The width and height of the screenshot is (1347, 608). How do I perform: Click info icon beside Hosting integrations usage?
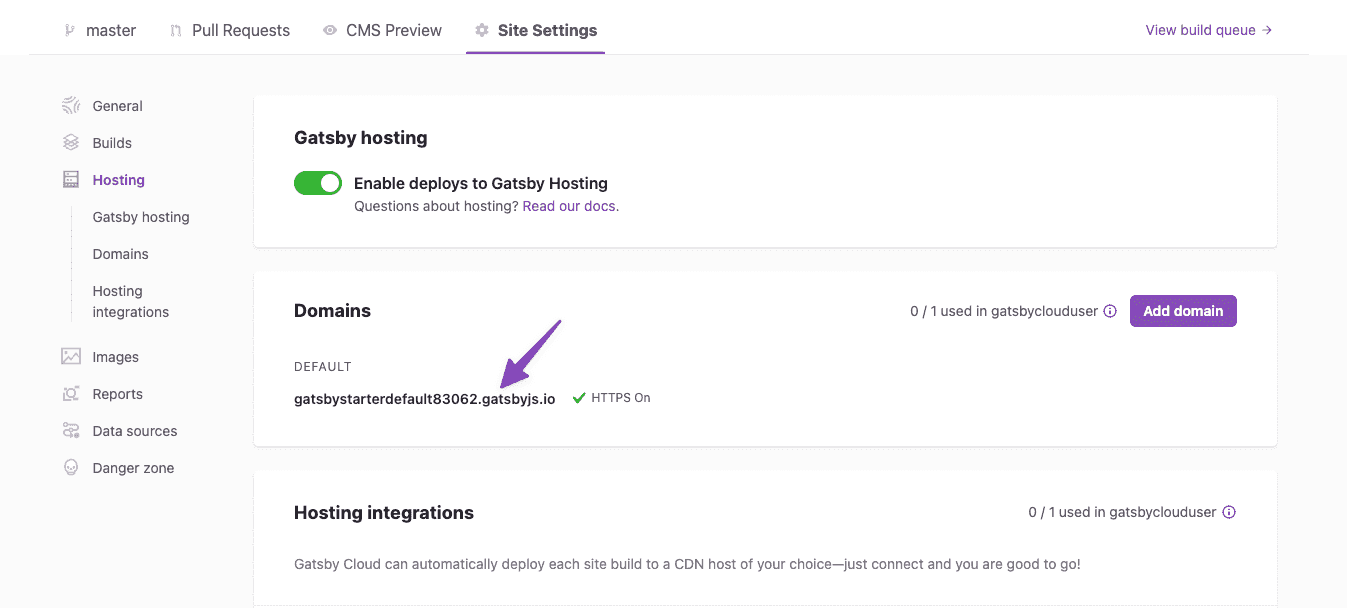coord(1229,512)
